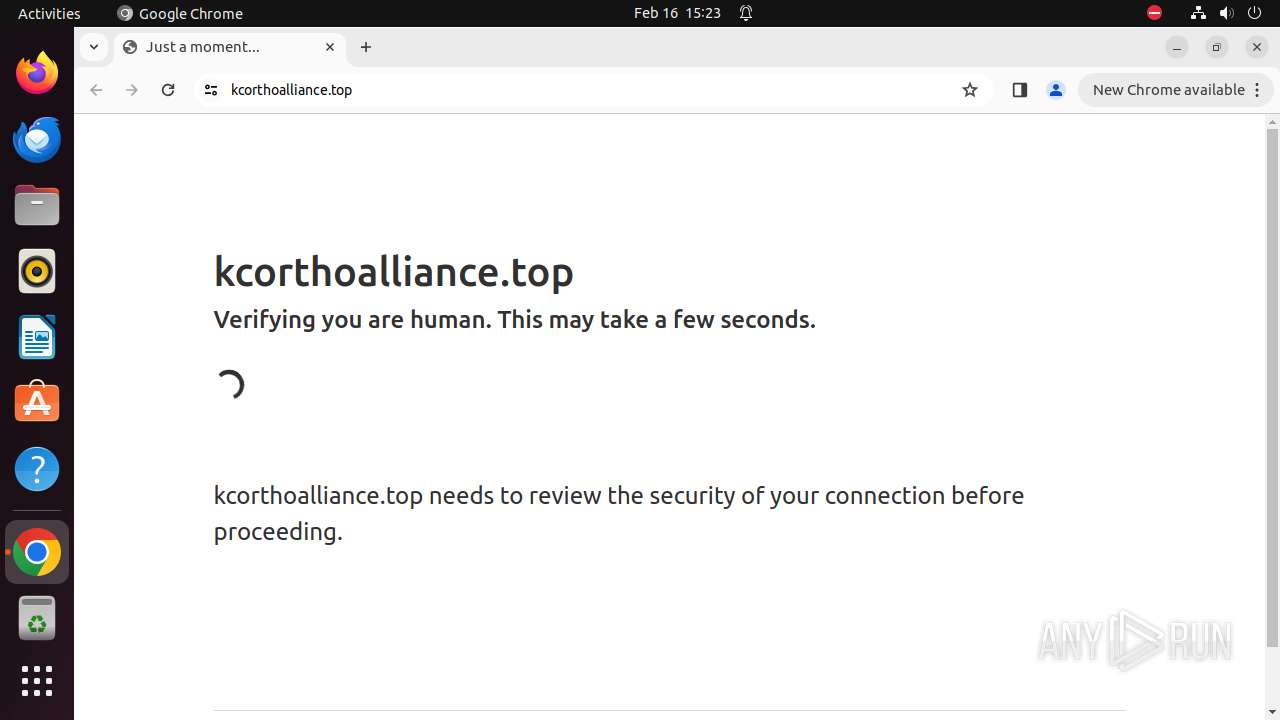Screen dimensions: 1280x720
Task: Show the applications grid
Action: click(37, 681)
